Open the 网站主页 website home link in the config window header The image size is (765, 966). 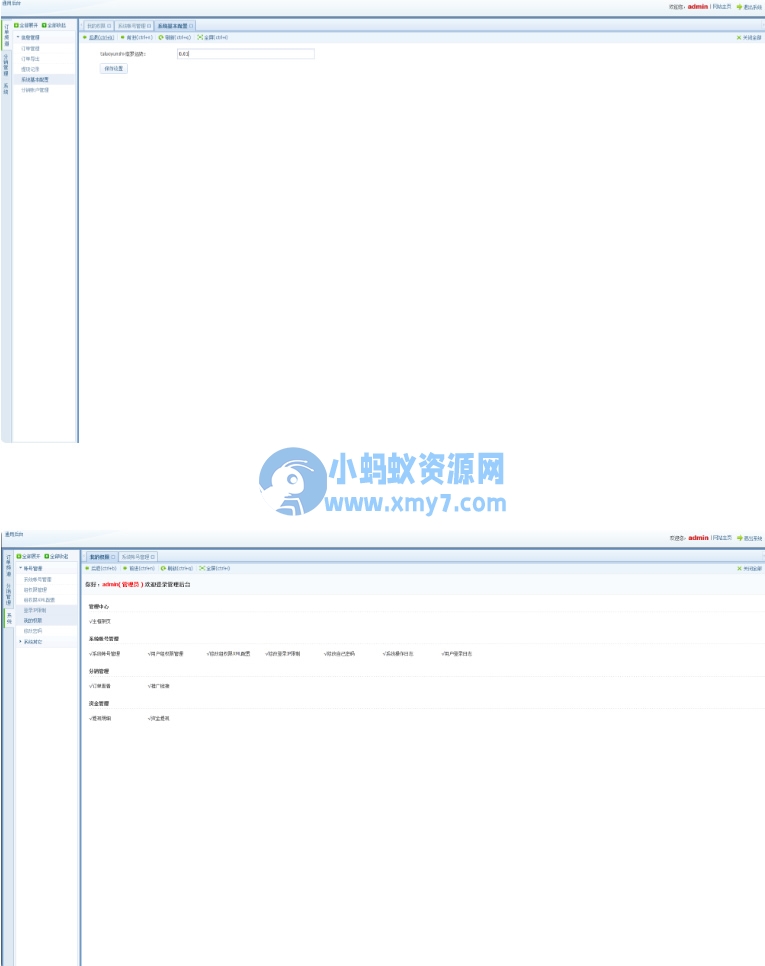(722, 7)
